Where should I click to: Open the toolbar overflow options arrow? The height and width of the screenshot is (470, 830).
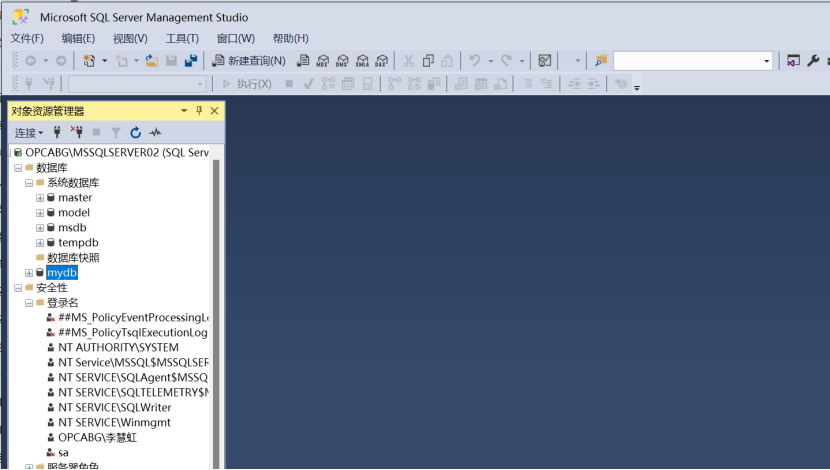coord(637,88)
